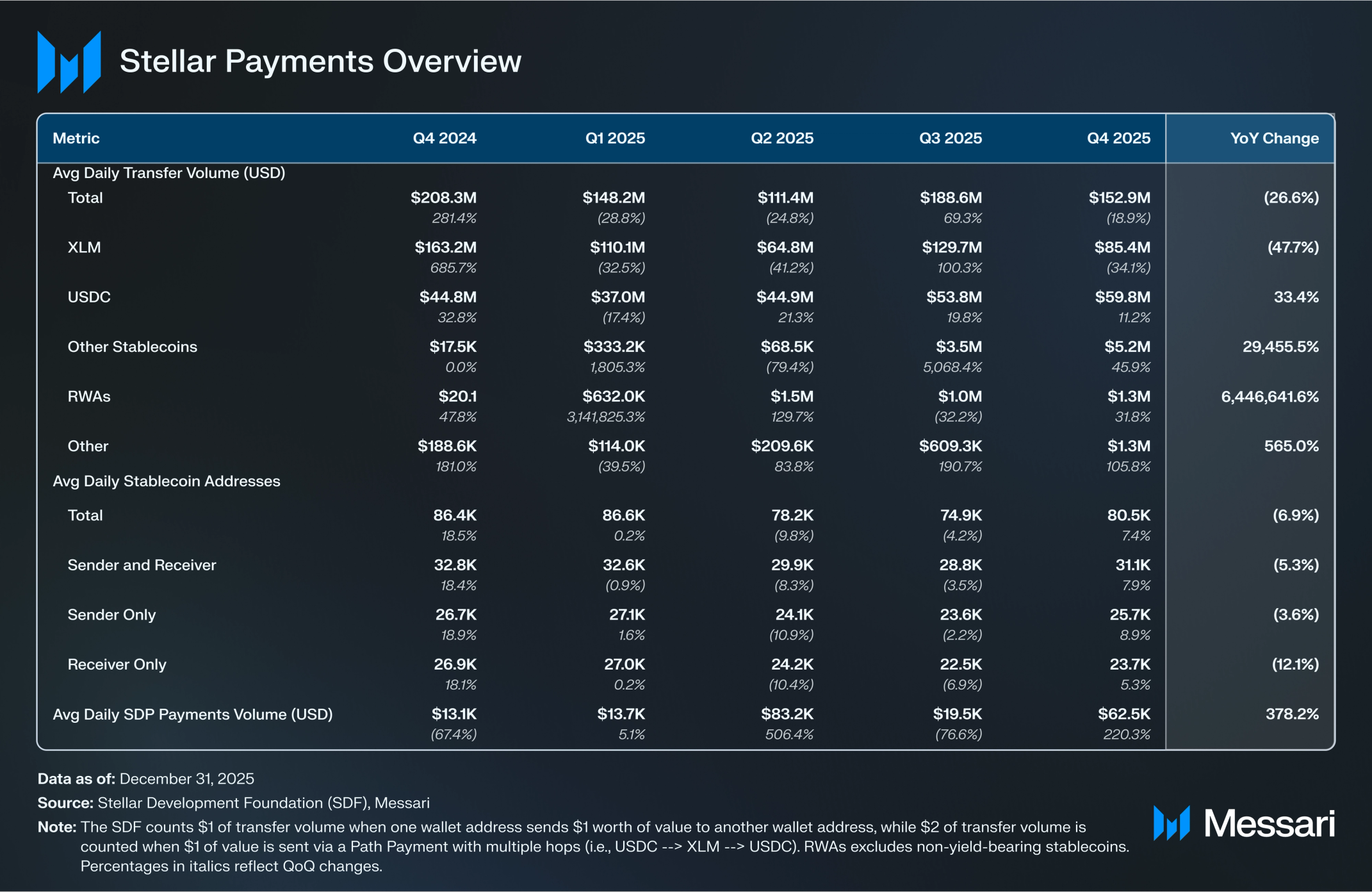The height and width of the screenshot is (892, 1372).
Task: Click the Sender Only row label
Action: coord(112,615)
